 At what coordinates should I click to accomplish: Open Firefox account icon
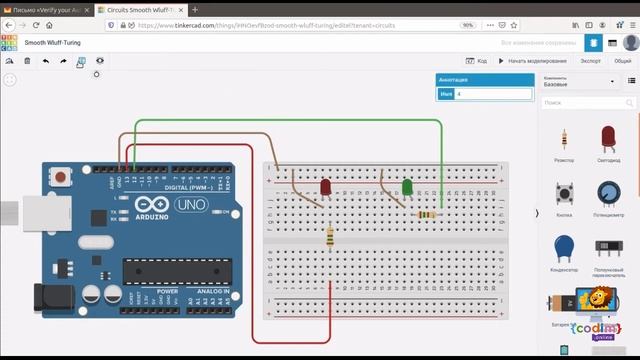point(602,25)
